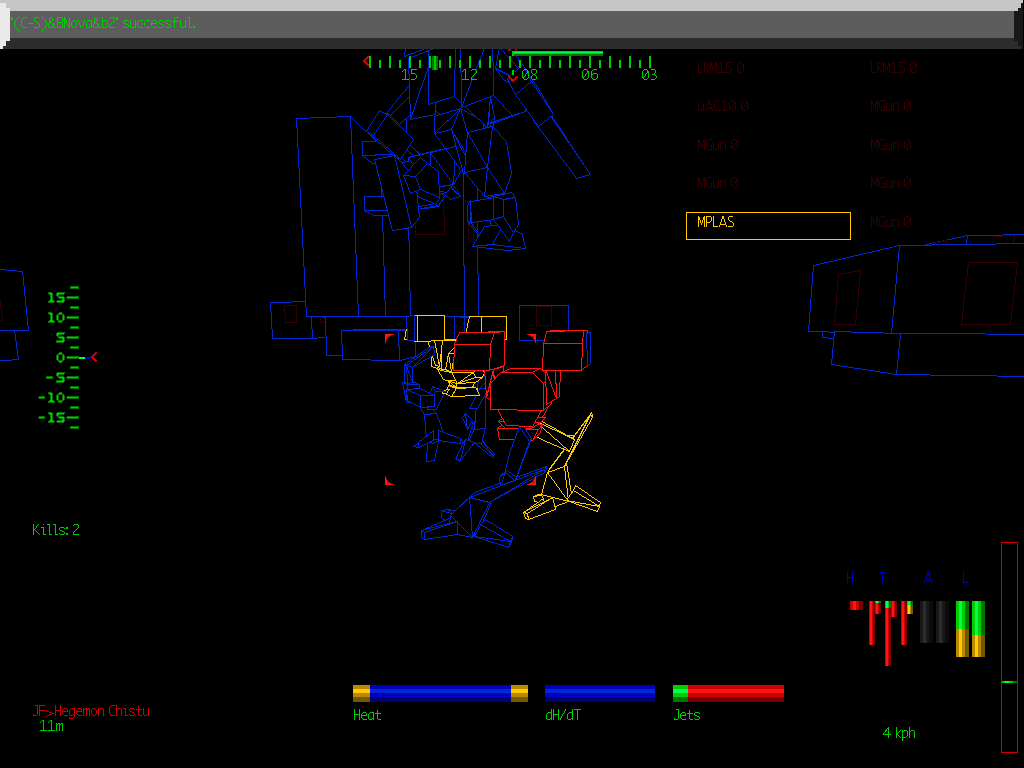Viewport: 1024px width, 768px height.
Task: Click the Jets fuel bar
Action: tap(727, 691)
